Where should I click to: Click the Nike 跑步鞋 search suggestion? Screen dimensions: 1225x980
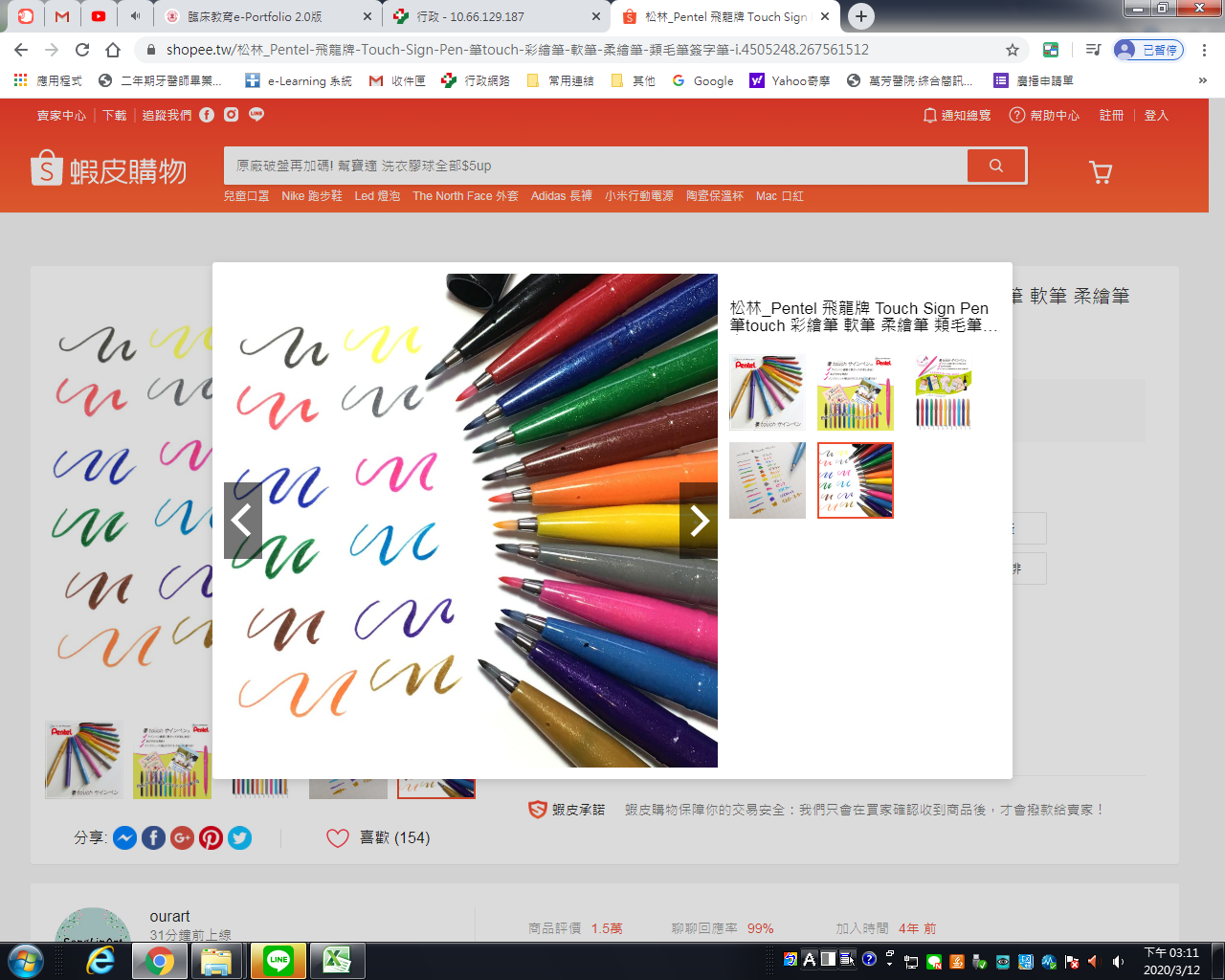[312, 195]
